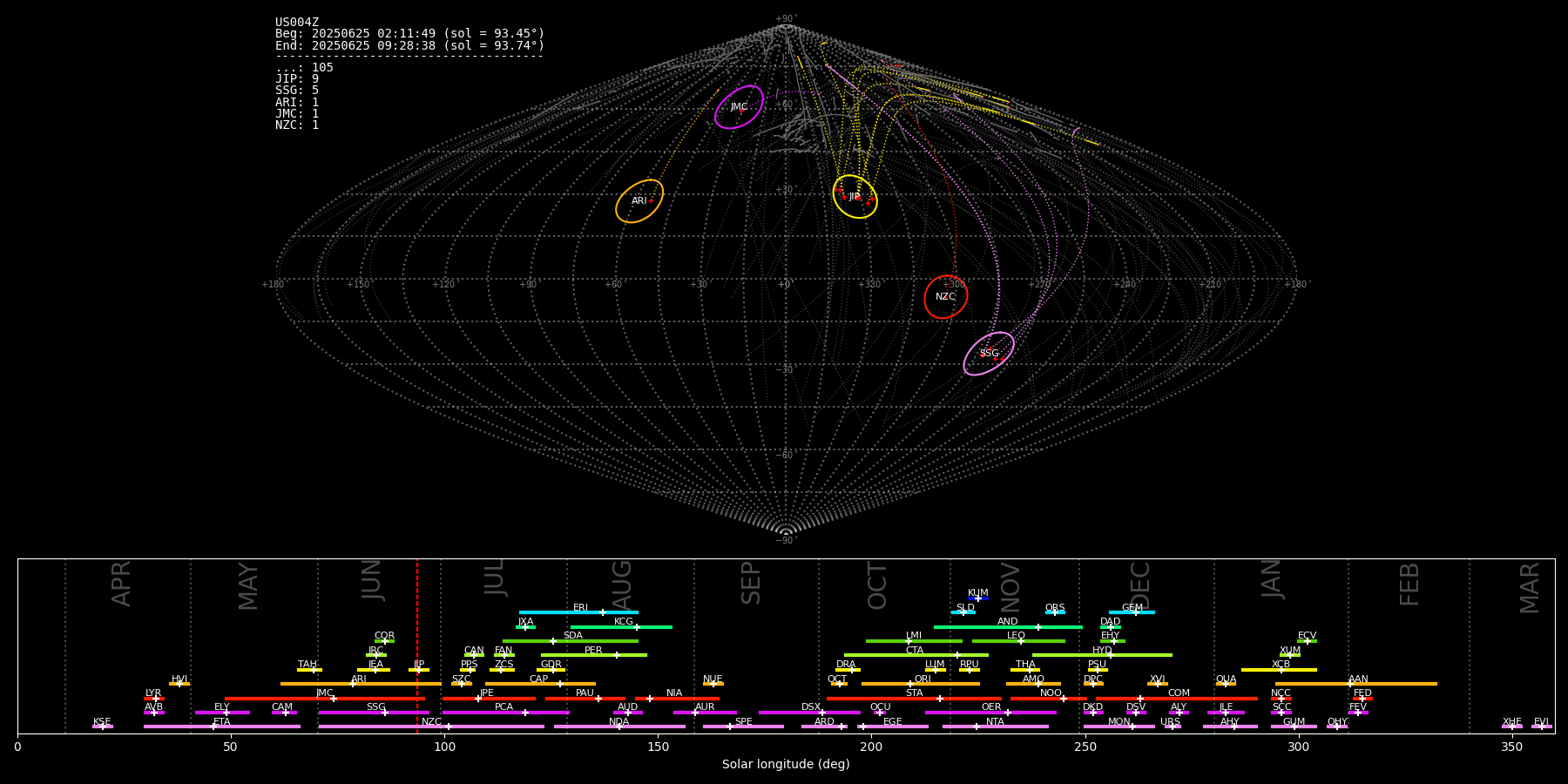Click the pink MON shower bar
Screen dimensions: 1568x784
[1119, 727]
